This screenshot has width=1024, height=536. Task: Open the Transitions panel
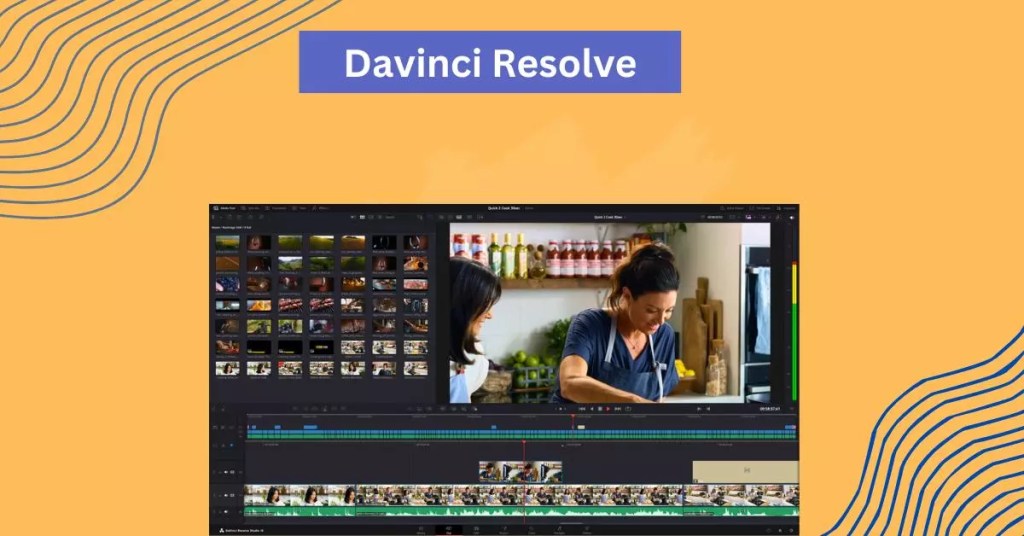[276, 208]
